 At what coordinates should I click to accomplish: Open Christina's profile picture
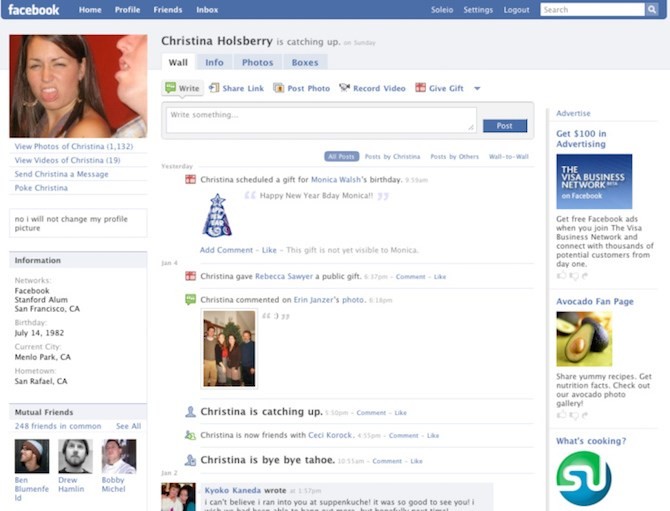[x=78, y=86]
